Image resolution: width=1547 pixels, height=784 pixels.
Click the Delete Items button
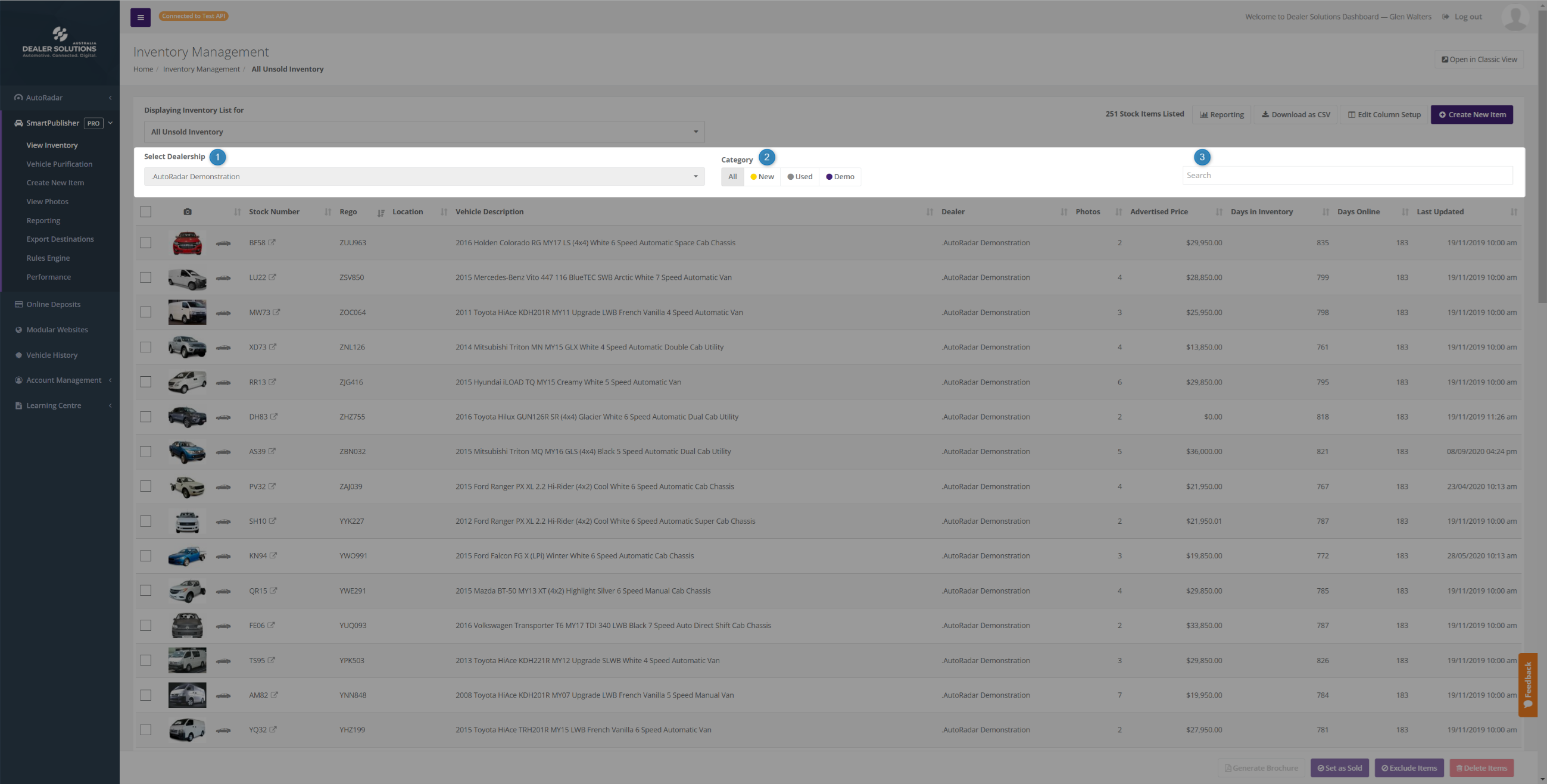(1481, 769)
